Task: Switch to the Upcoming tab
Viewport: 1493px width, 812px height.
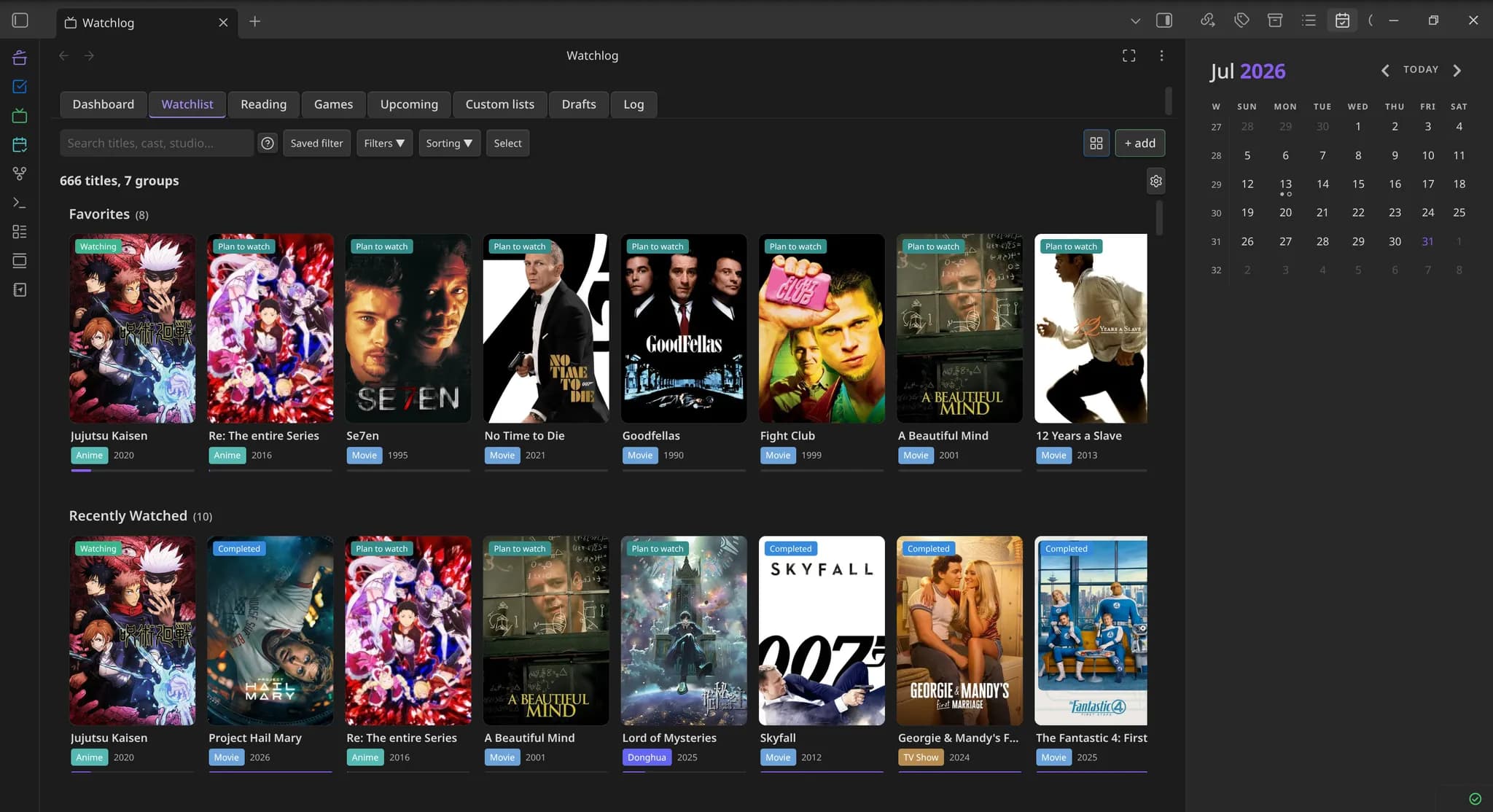Action: coord(409,104)
